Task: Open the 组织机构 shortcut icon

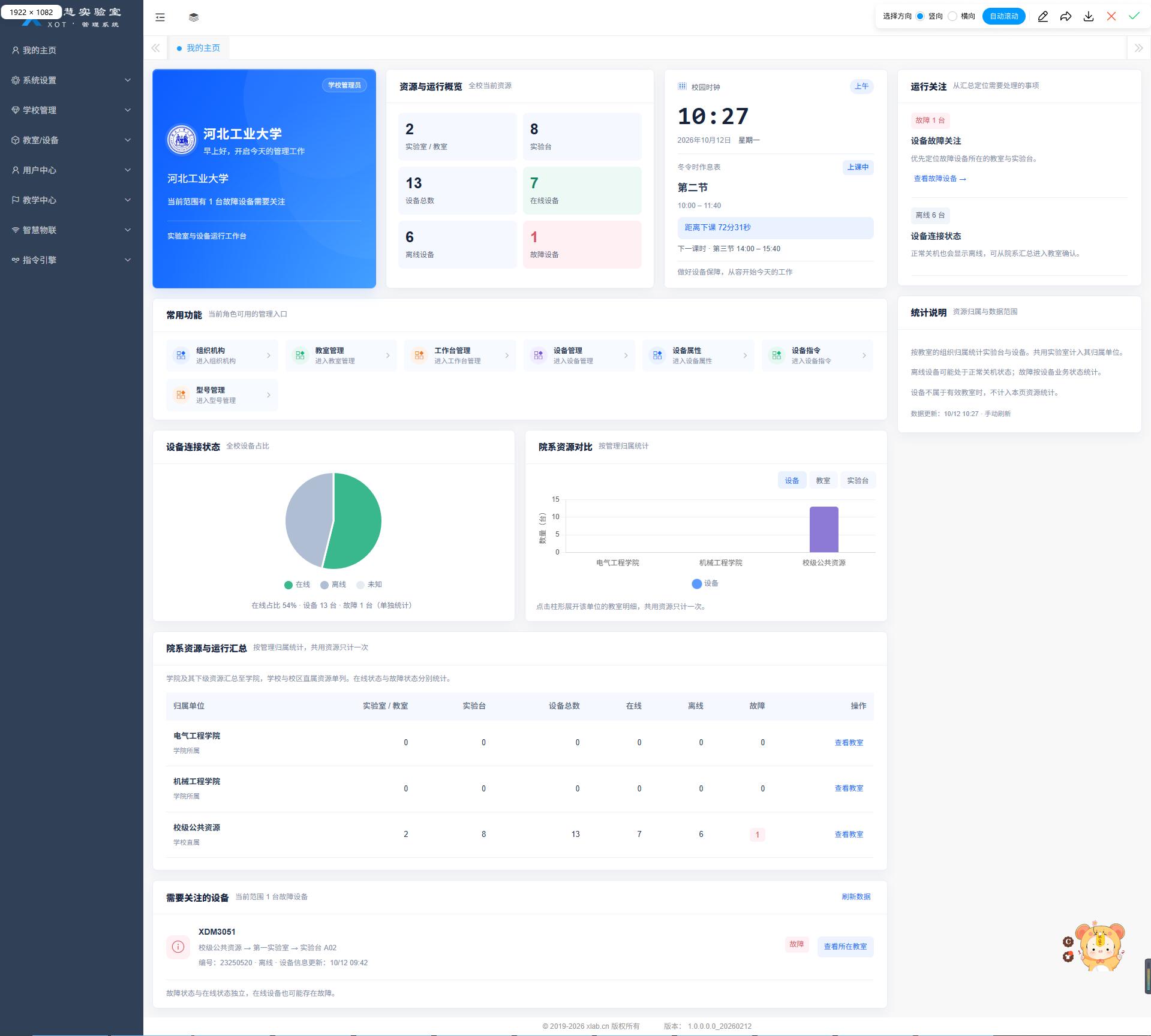Action: click(x=181, y=356)
